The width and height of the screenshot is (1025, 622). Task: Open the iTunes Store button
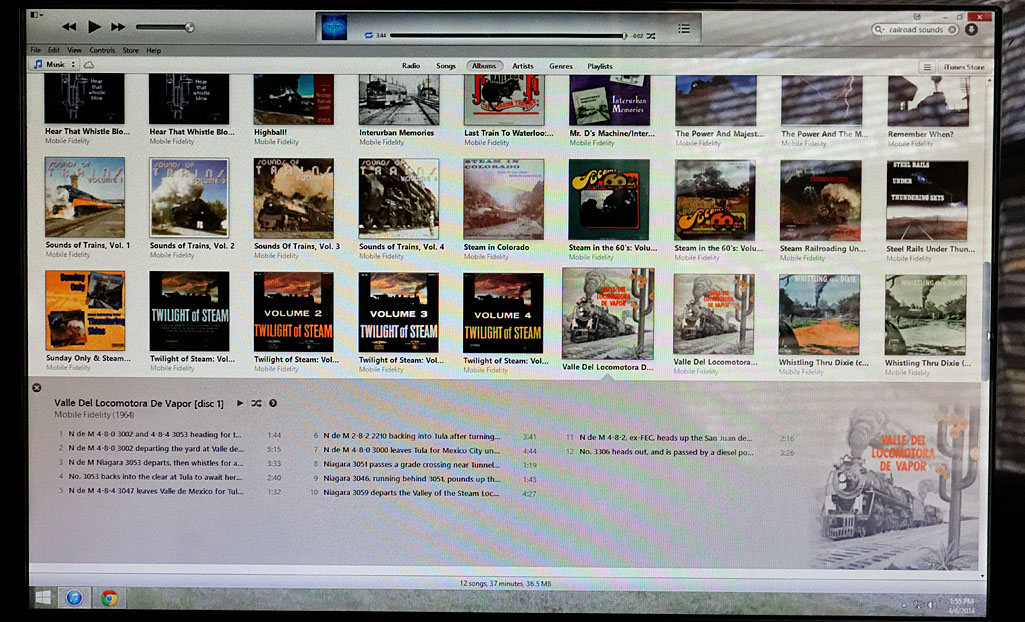pyautogui.click(x=964, y=67)
